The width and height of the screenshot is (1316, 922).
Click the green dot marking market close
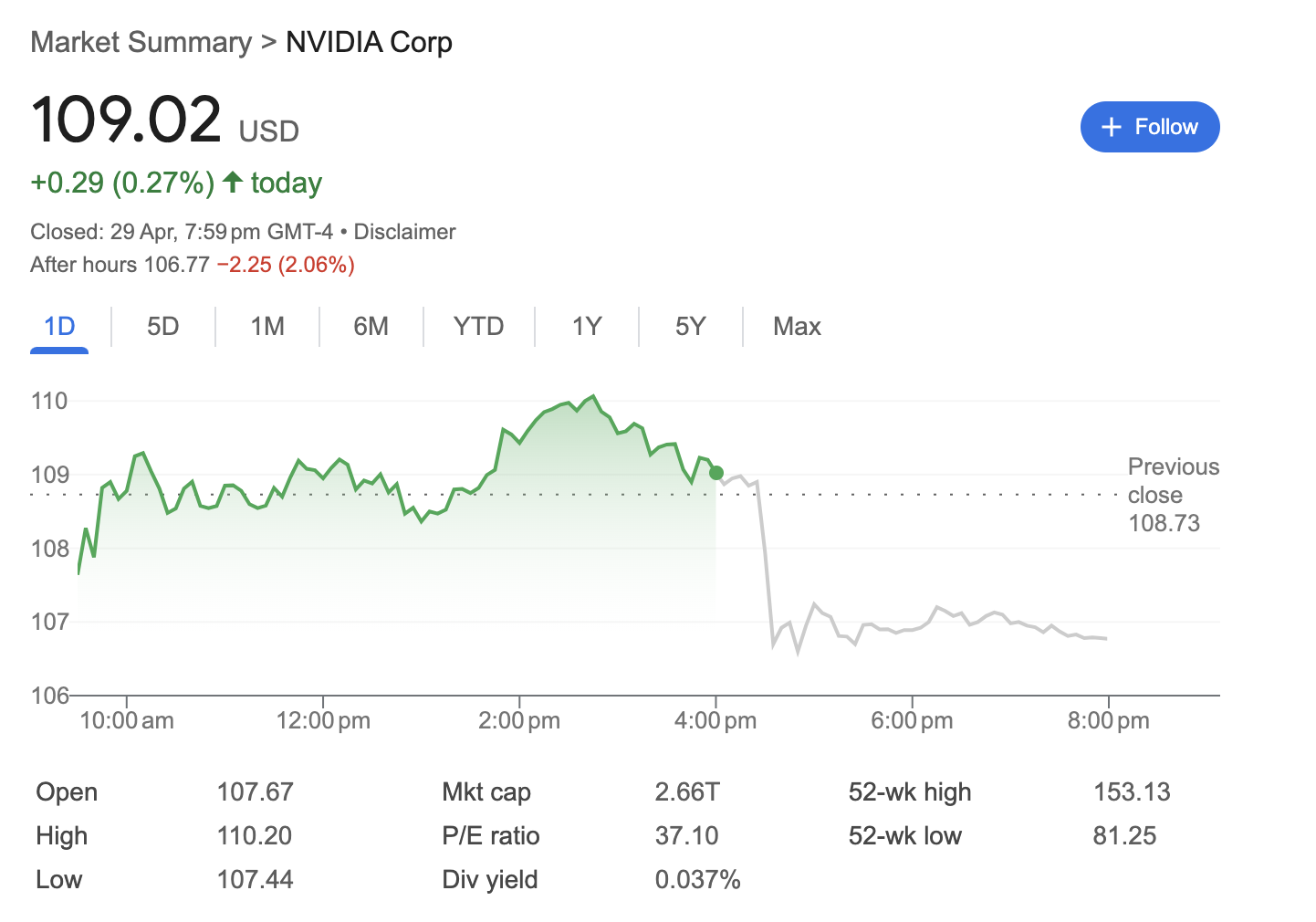tap(716, 473)
